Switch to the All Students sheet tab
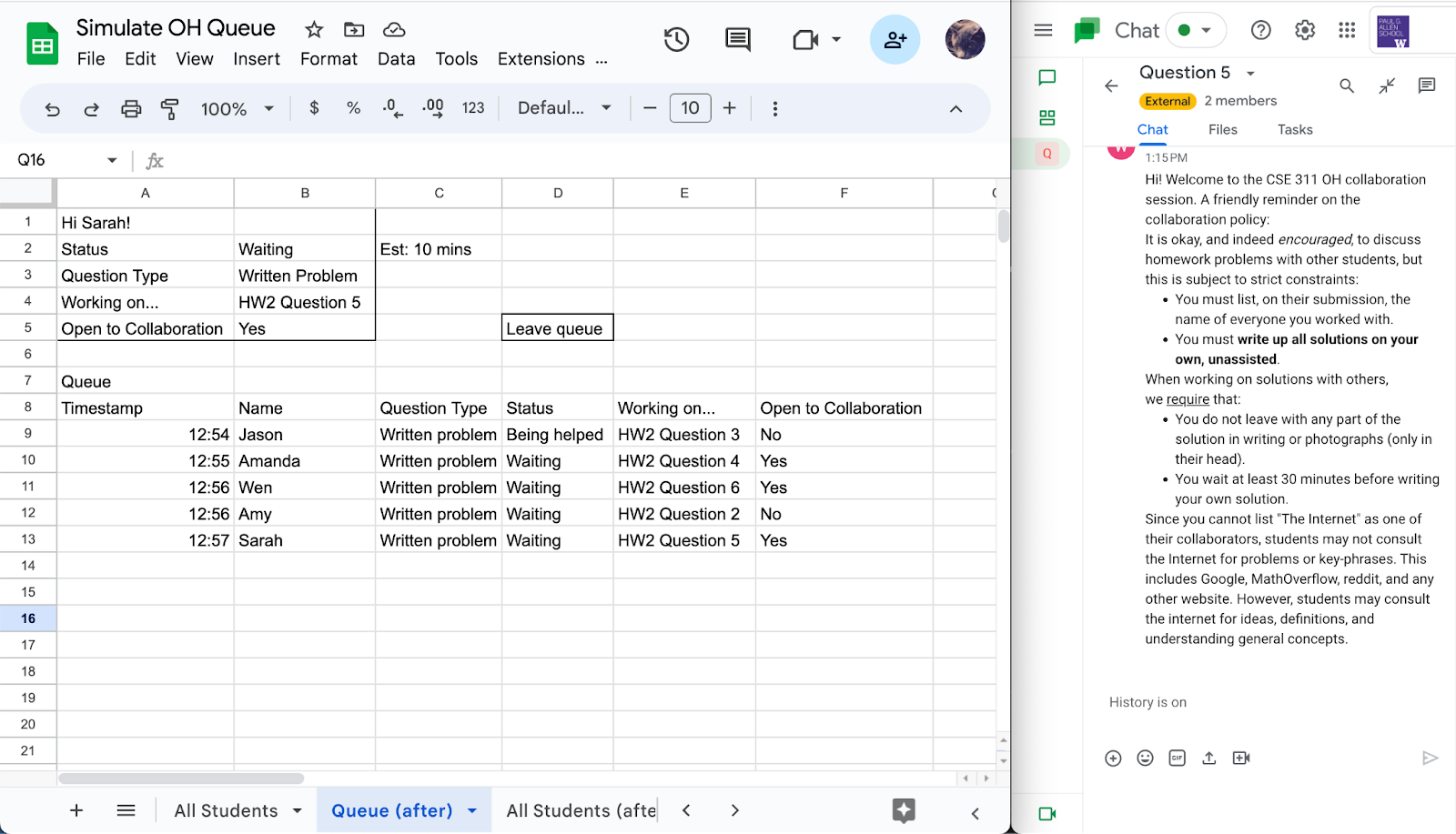Viewport: 1456px width, 834px height. click(226, 810)
